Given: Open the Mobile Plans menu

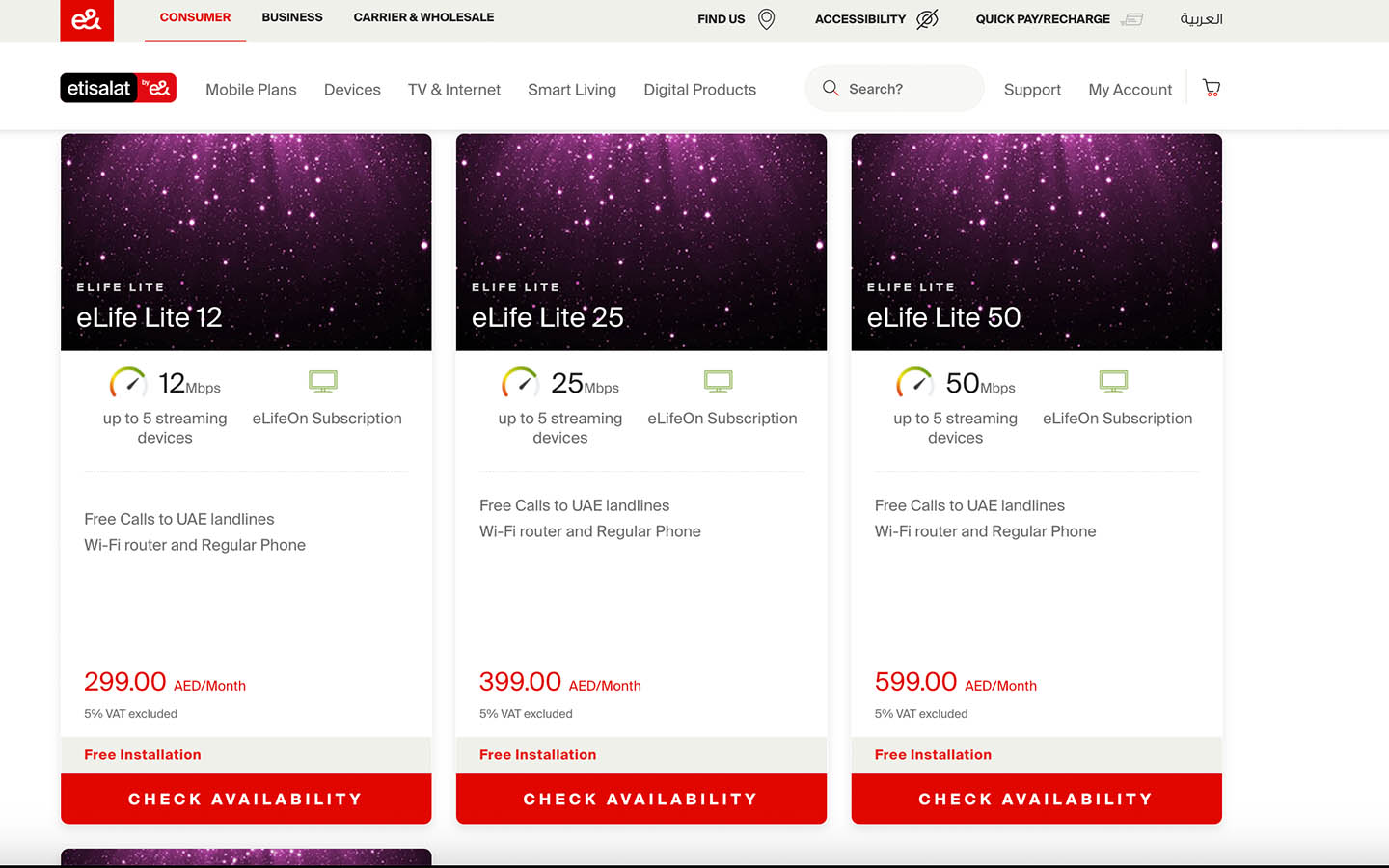Looking at the screenshot, I should pyautogui.click(x=251, y=89).
